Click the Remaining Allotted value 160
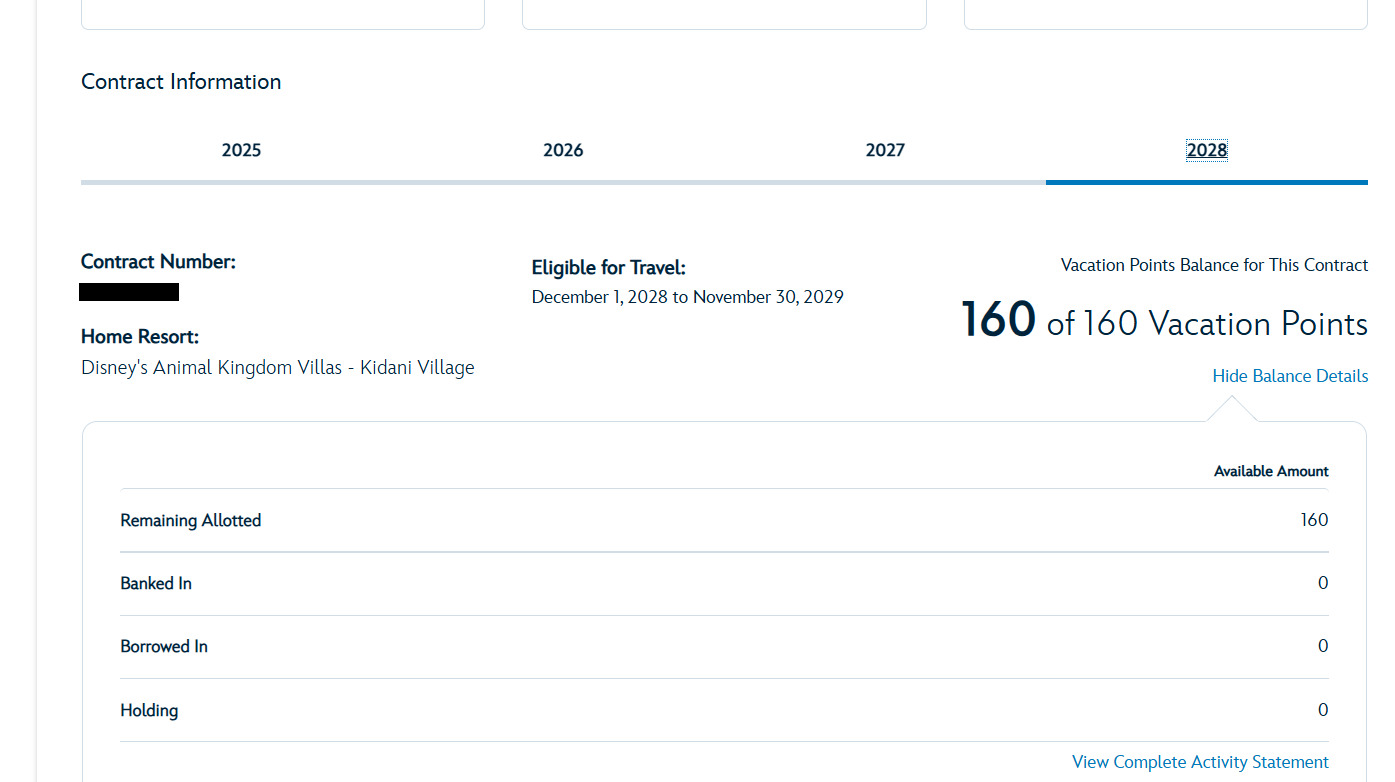The image size is (1395, 782). point(1314,520)
